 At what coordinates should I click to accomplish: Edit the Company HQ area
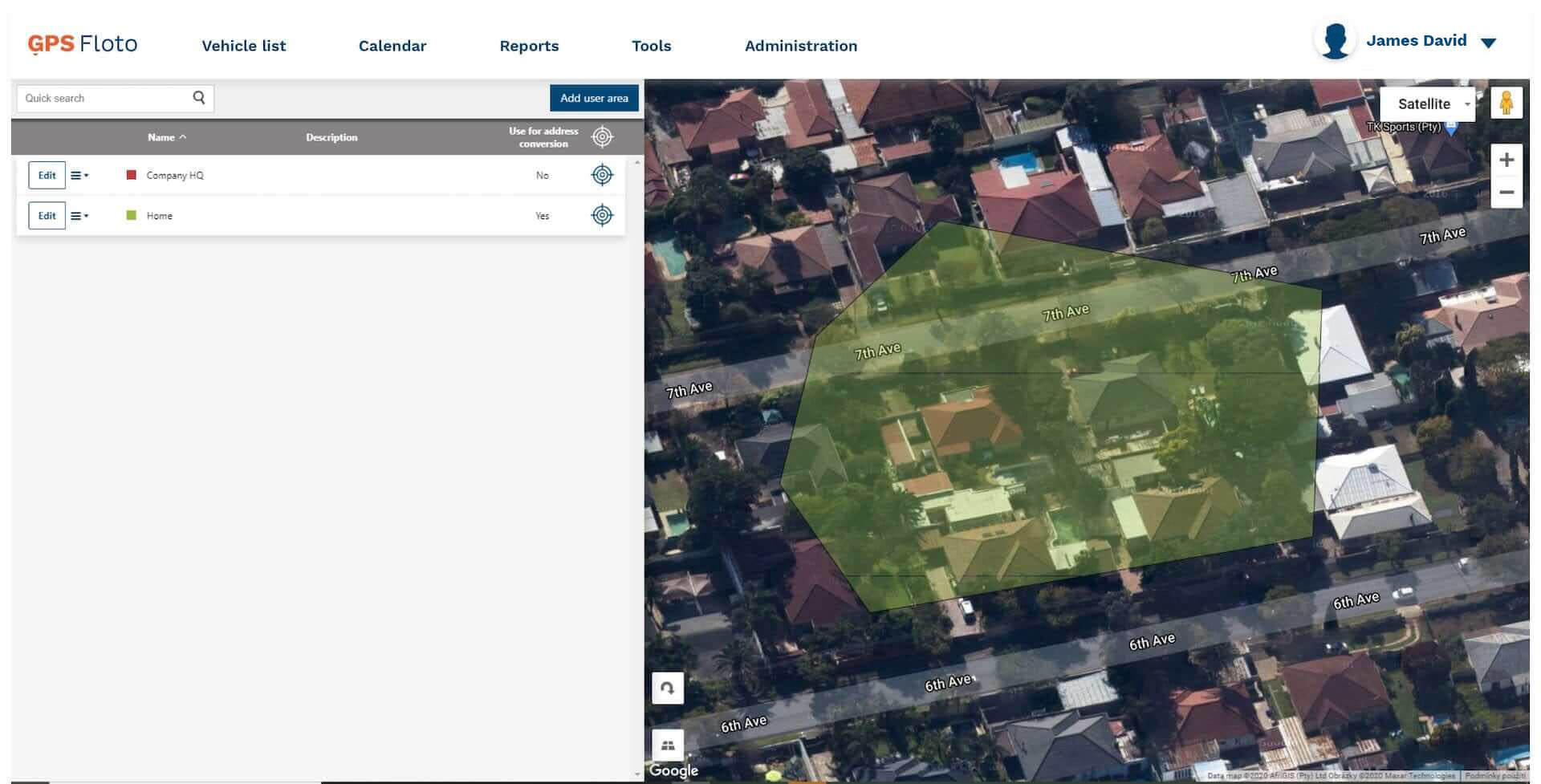[47, 175]
